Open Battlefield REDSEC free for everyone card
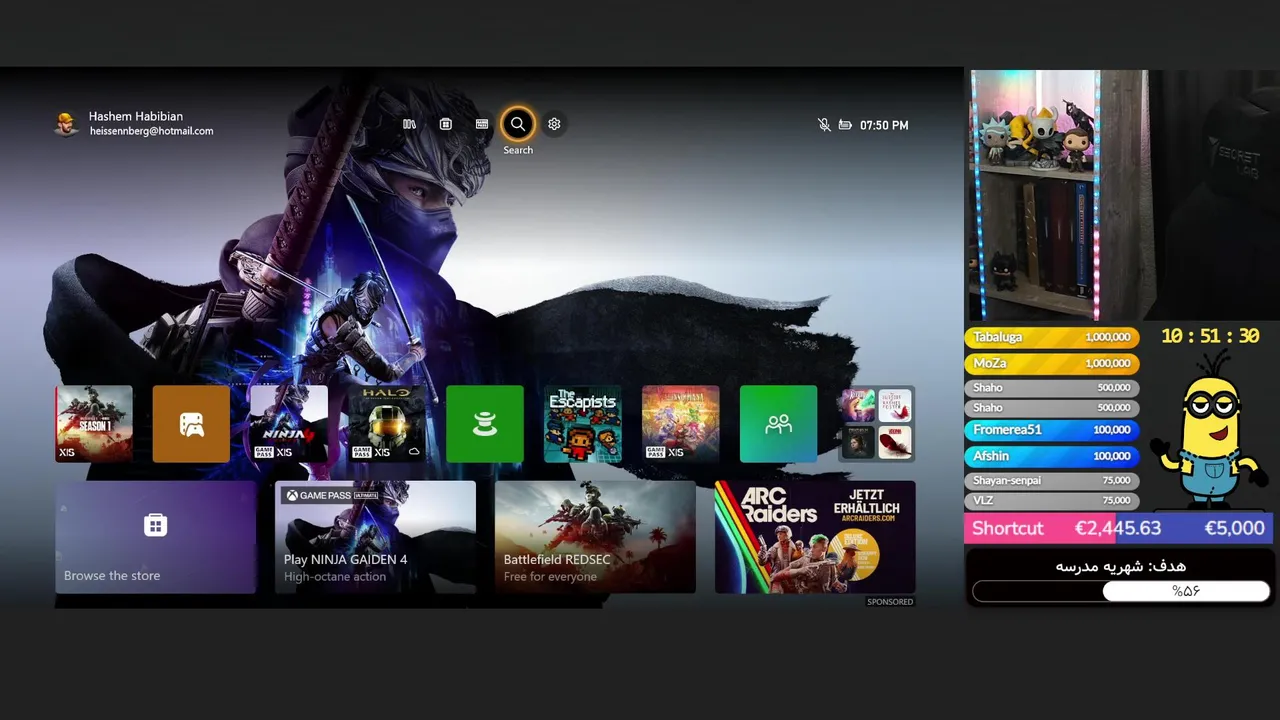Screen dimensions: 1280x720 595,537
